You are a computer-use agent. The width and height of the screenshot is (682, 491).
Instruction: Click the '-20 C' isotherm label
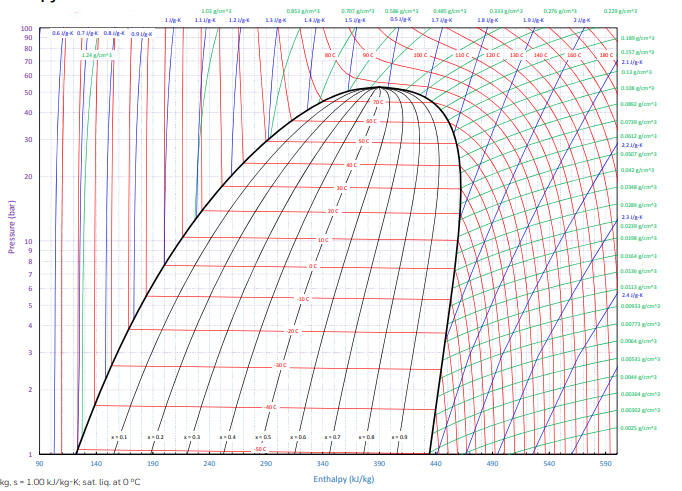(292, 331)
